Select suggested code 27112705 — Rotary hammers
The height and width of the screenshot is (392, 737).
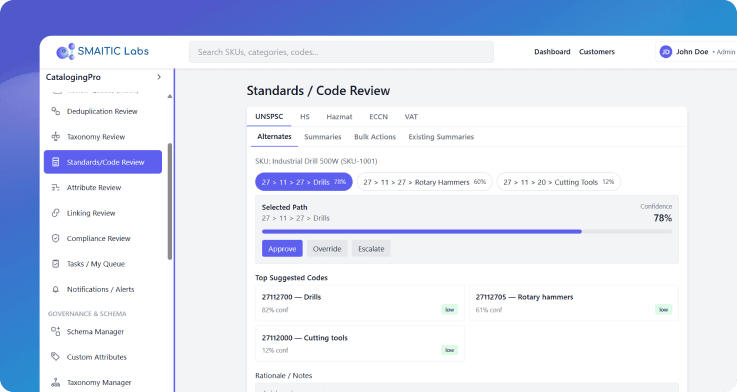coord(573,303)
